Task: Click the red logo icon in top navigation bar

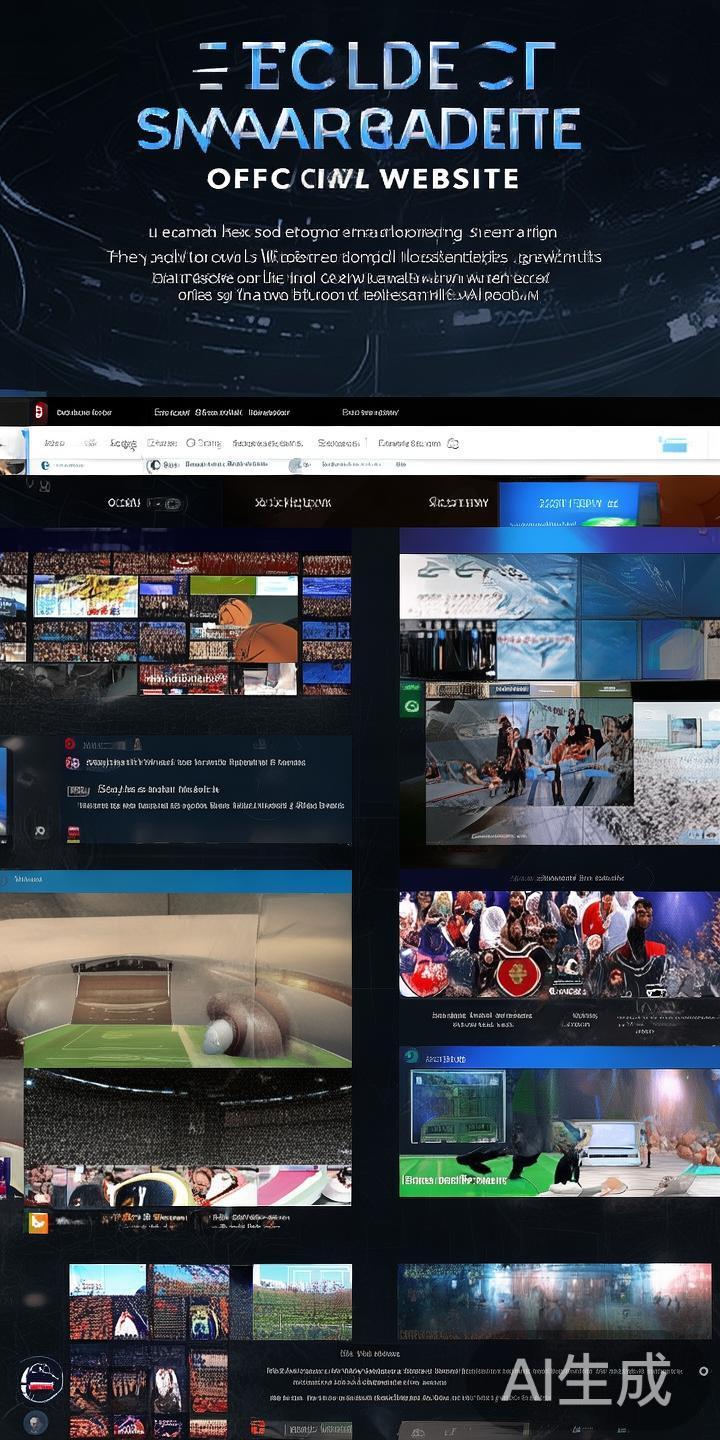Action: [x=40, y=412]
